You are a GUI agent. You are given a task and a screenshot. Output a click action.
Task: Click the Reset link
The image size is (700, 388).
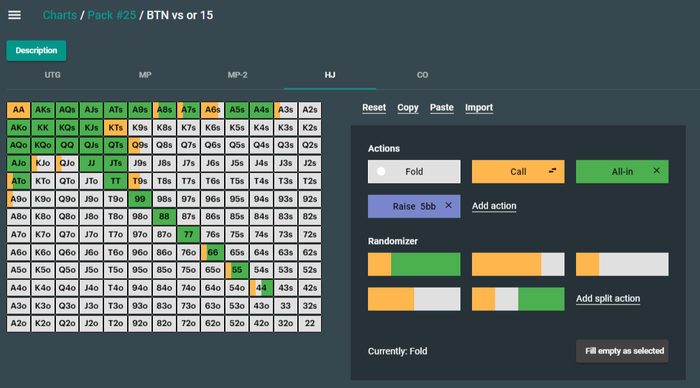(374, 108)
